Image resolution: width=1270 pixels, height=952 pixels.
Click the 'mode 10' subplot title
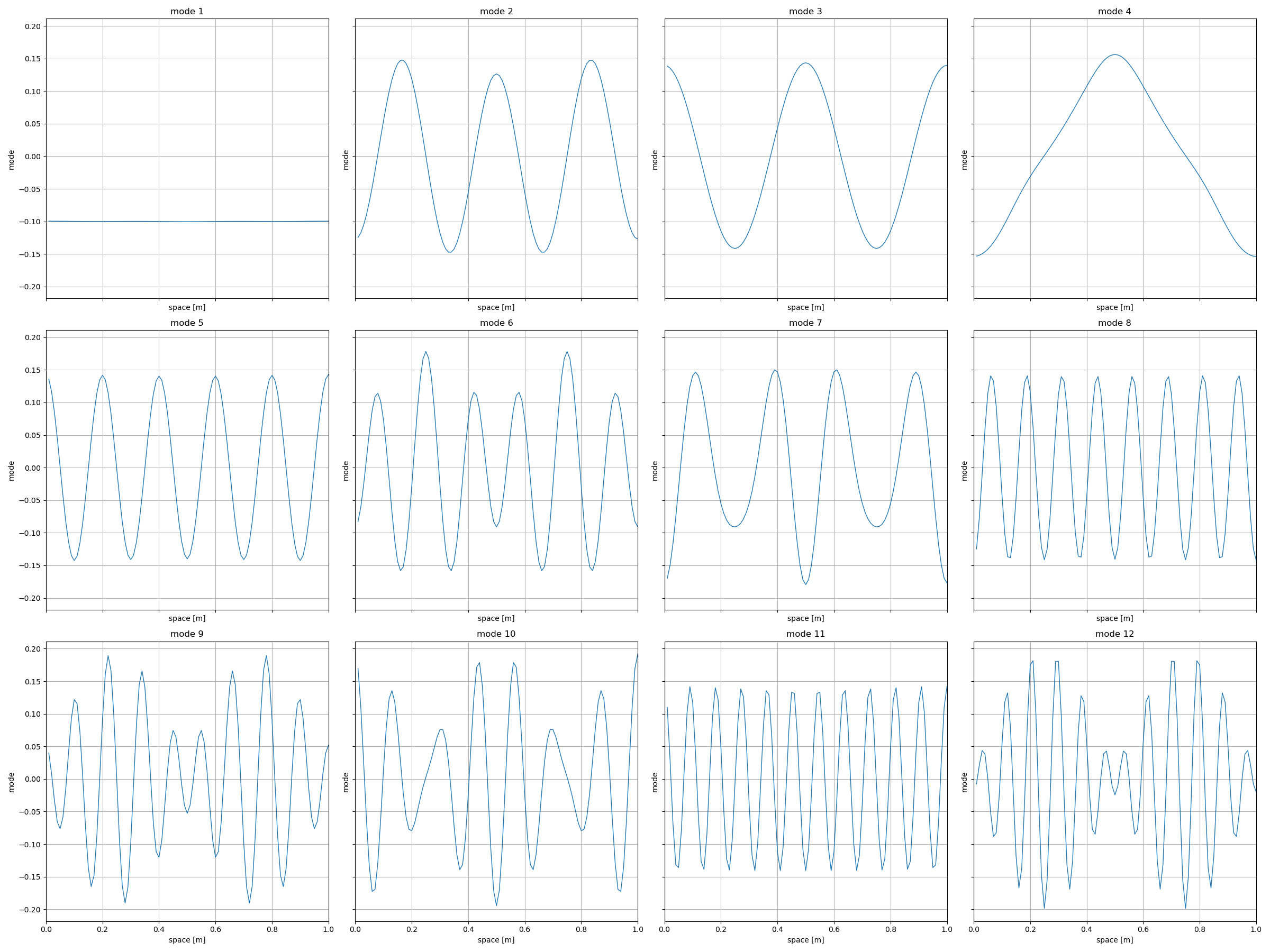tap(496, 634)
